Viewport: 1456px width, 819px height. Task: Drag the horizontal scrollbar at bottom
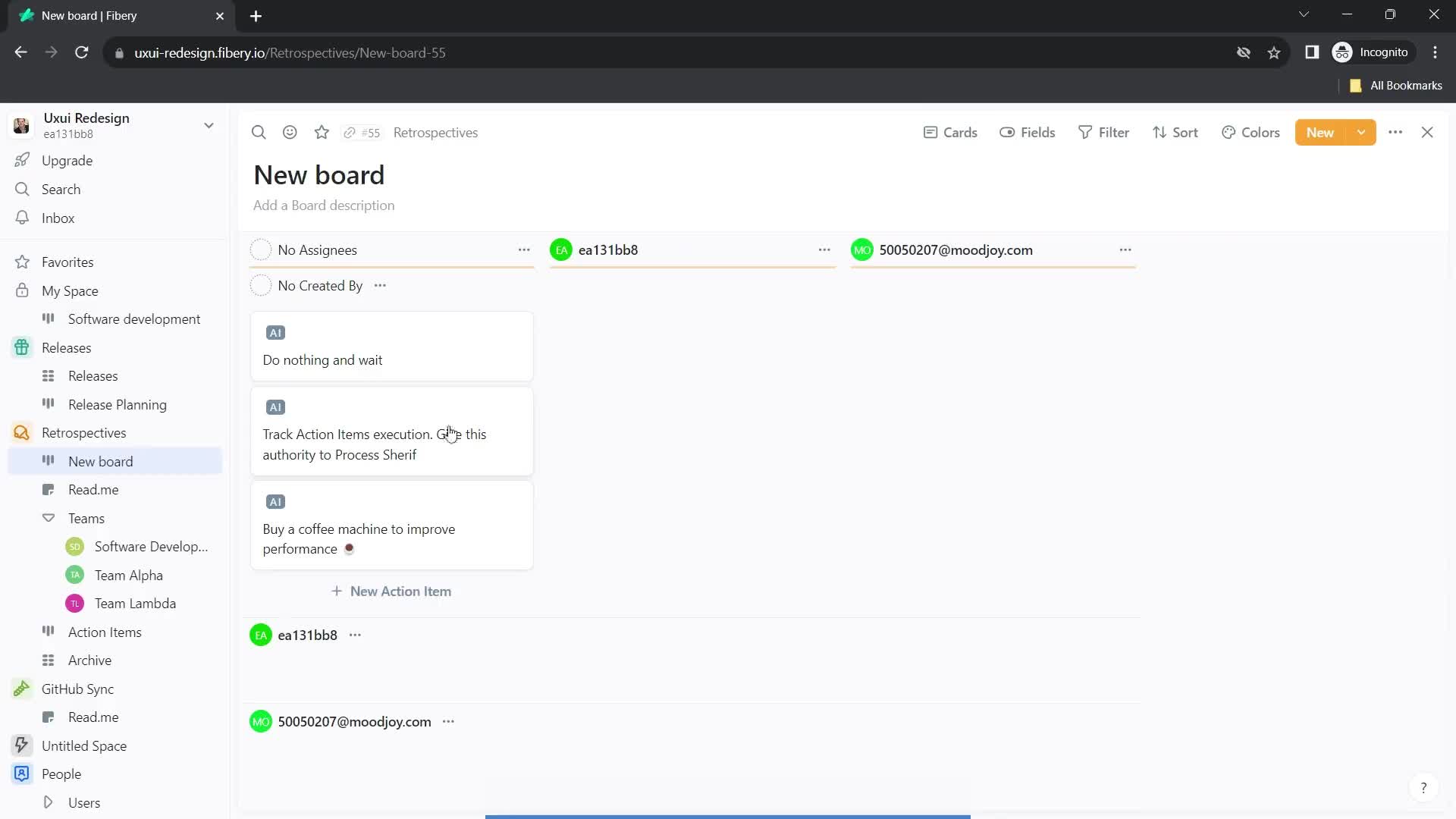[729, 816]
